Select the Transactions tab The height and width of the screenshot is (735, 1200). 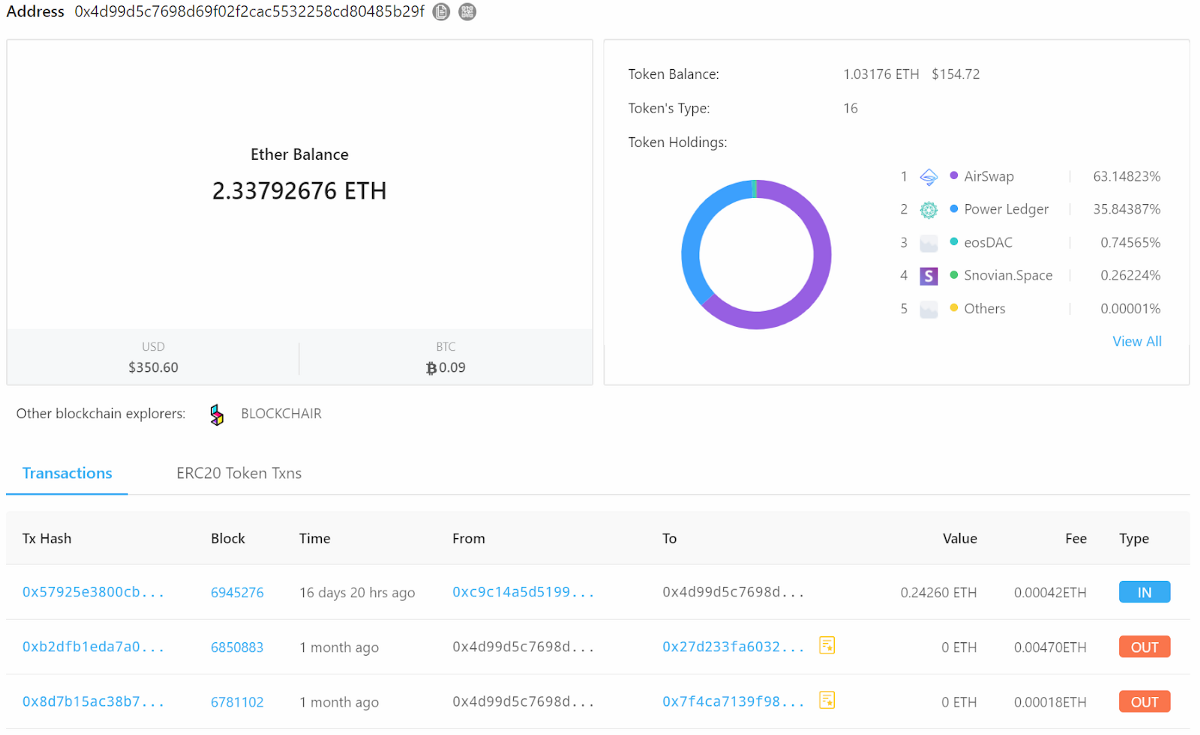[67, 473]
